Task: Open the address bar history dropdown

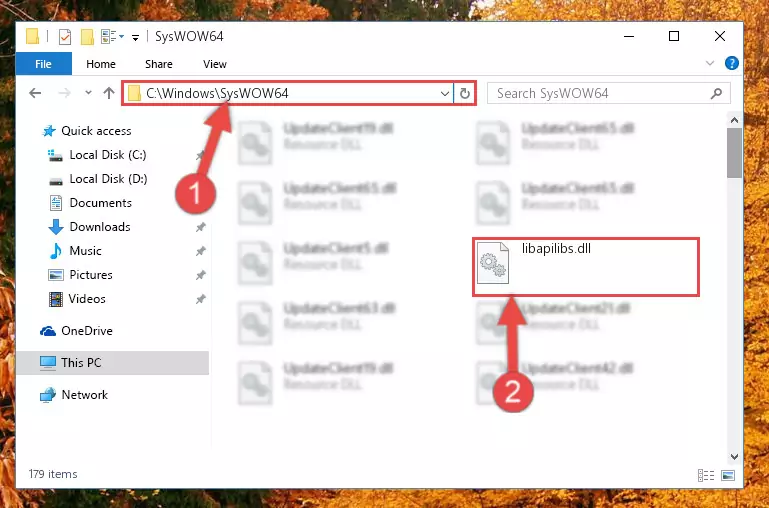Action: point(445,93)
